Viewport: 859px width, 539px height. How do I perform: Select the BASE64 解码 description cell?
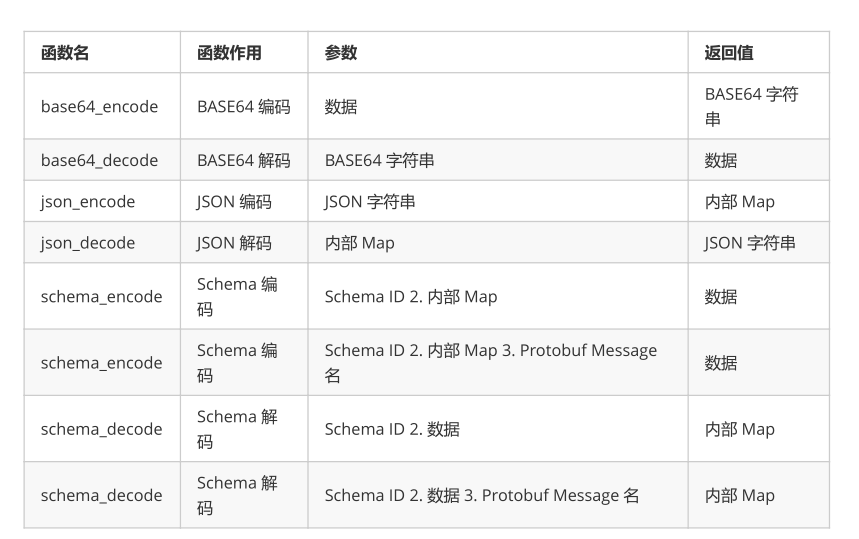[244, 160]
